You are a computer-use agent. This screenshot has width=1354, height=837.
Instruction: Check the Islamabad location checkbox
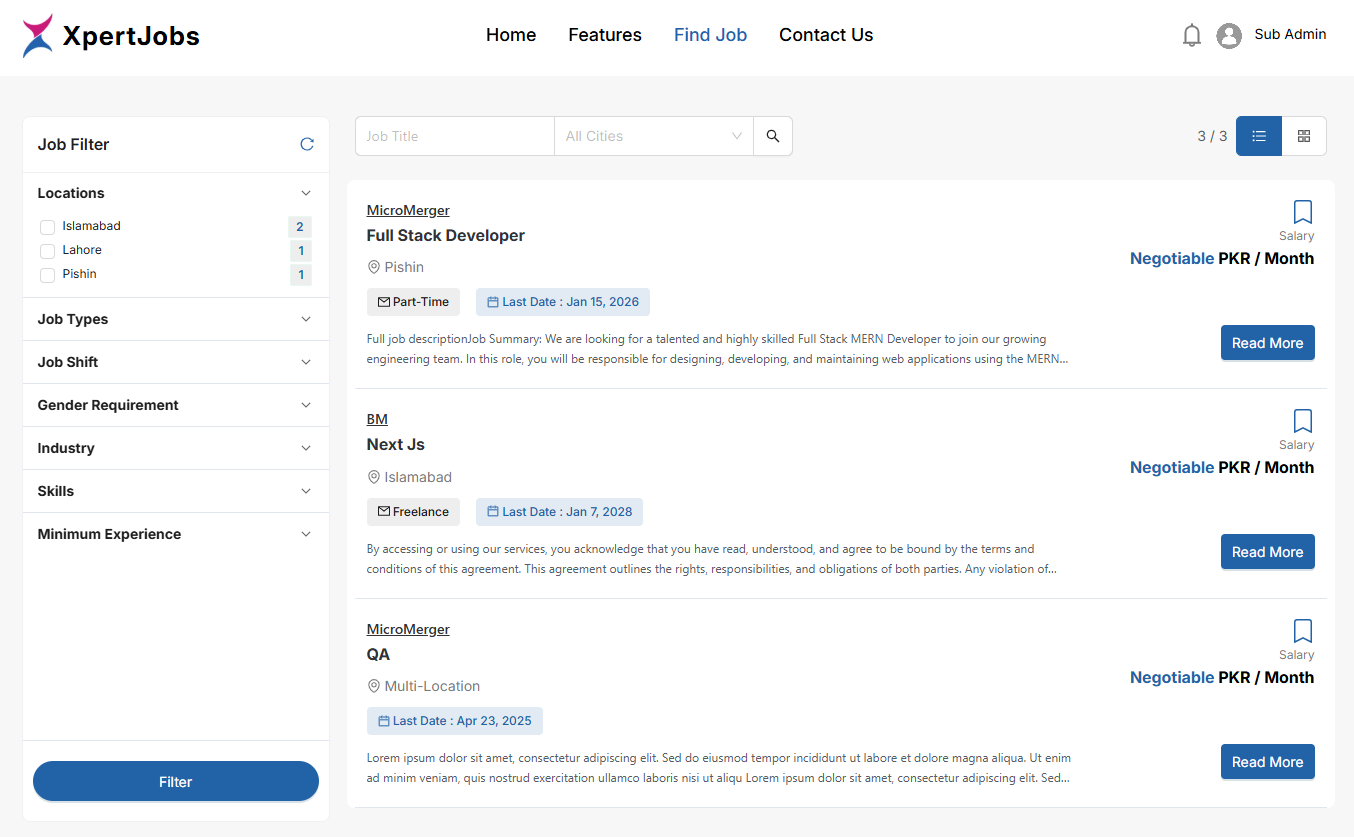pos(47,227)
